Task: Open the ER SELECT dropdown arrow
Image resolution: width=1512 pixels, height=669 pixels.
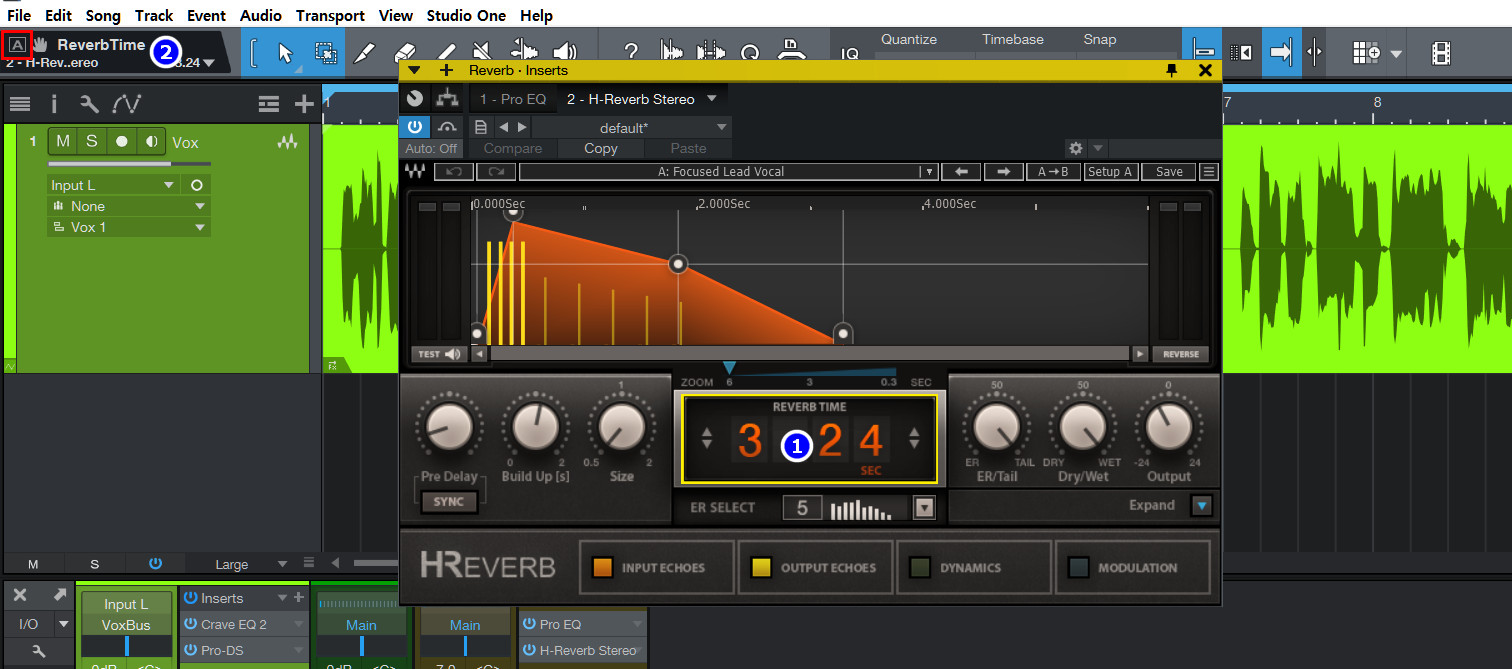Action: (x=924, y=508)
